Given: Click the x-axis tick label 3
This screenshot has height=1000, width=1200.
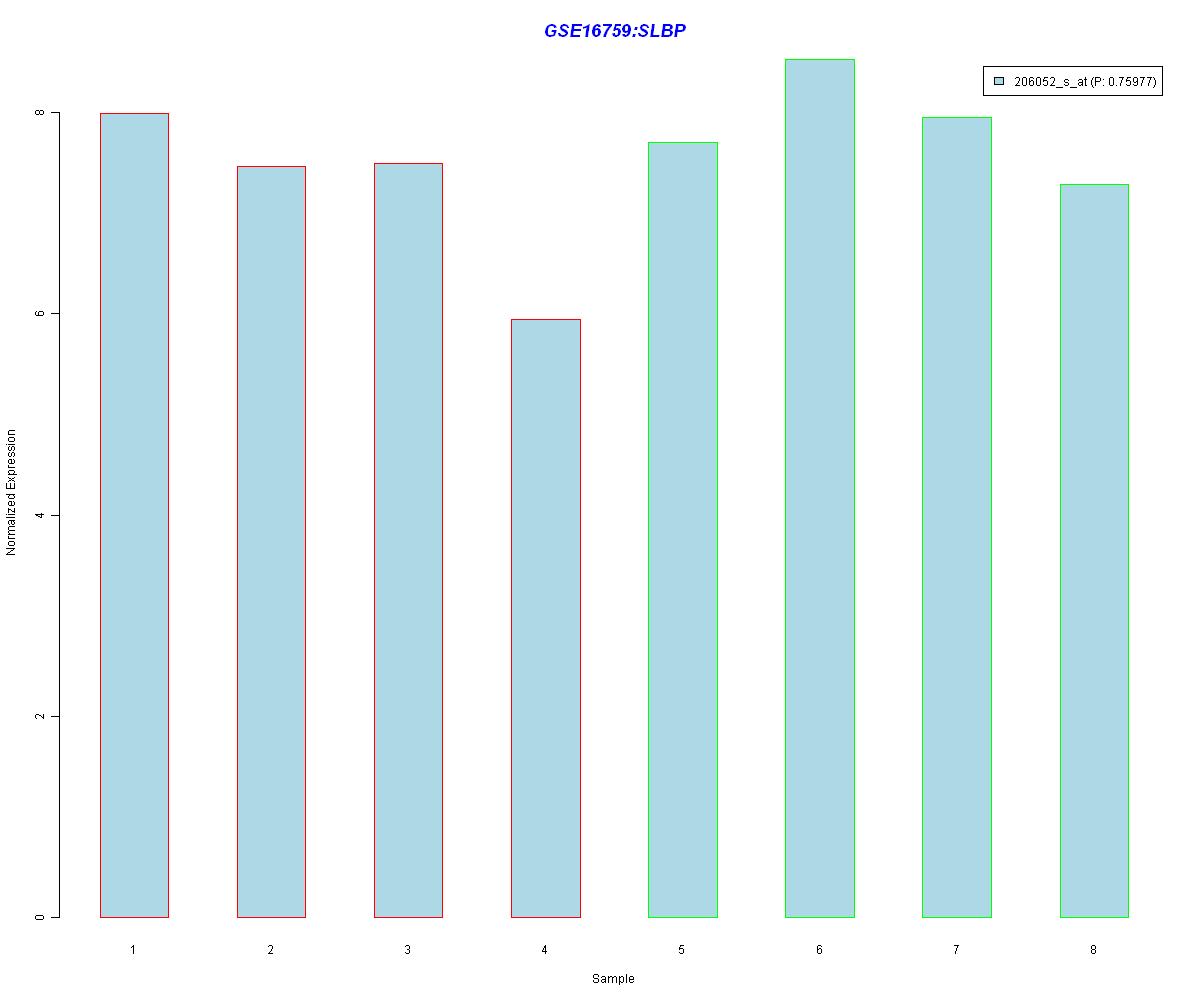Looking at the screenshot, I should [408, 949].
